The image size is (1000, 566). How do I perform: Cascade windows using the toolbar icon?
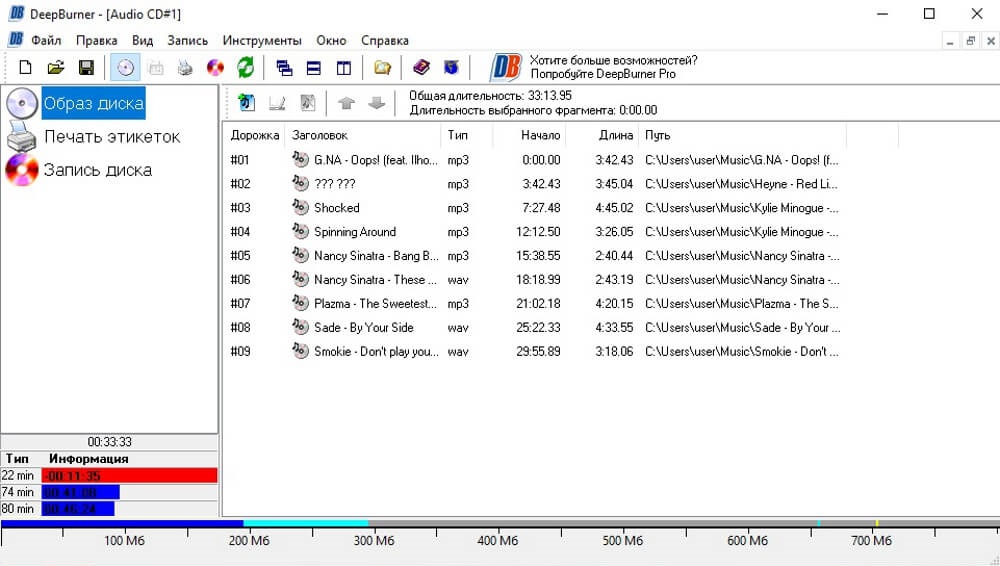[284, 67]
